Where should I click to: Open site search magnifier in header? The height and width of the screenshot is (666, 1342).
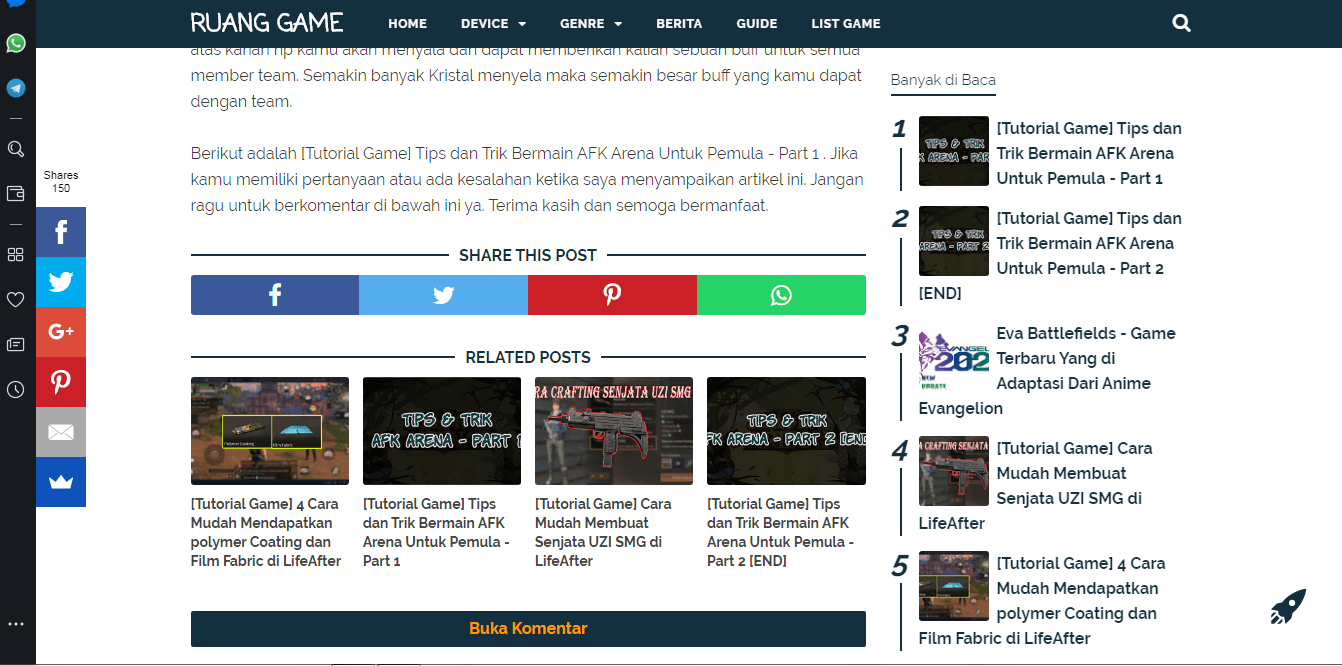(x=1181, y=23)
